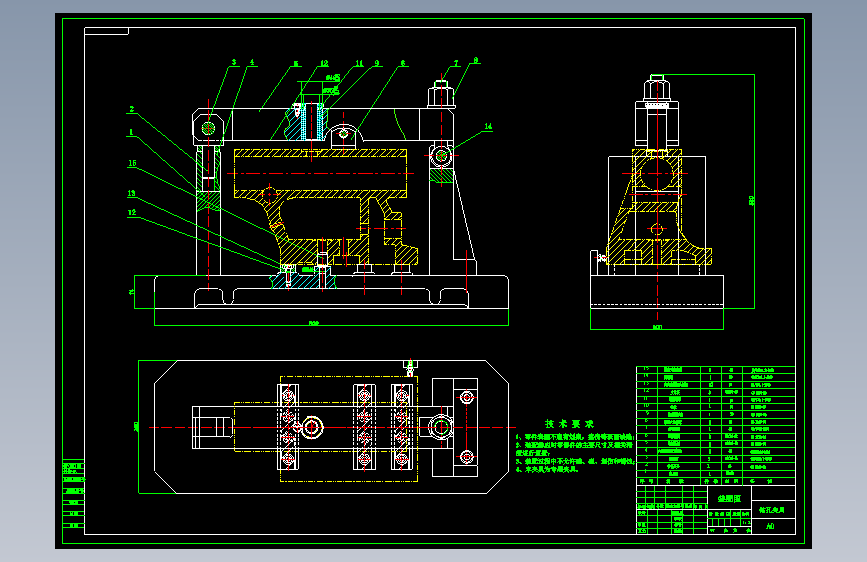Select the hex nut at the side view's top
Image resolution: width=867 pixels, height=562 pixels.
pyautogui.click(x=657, y=89)
